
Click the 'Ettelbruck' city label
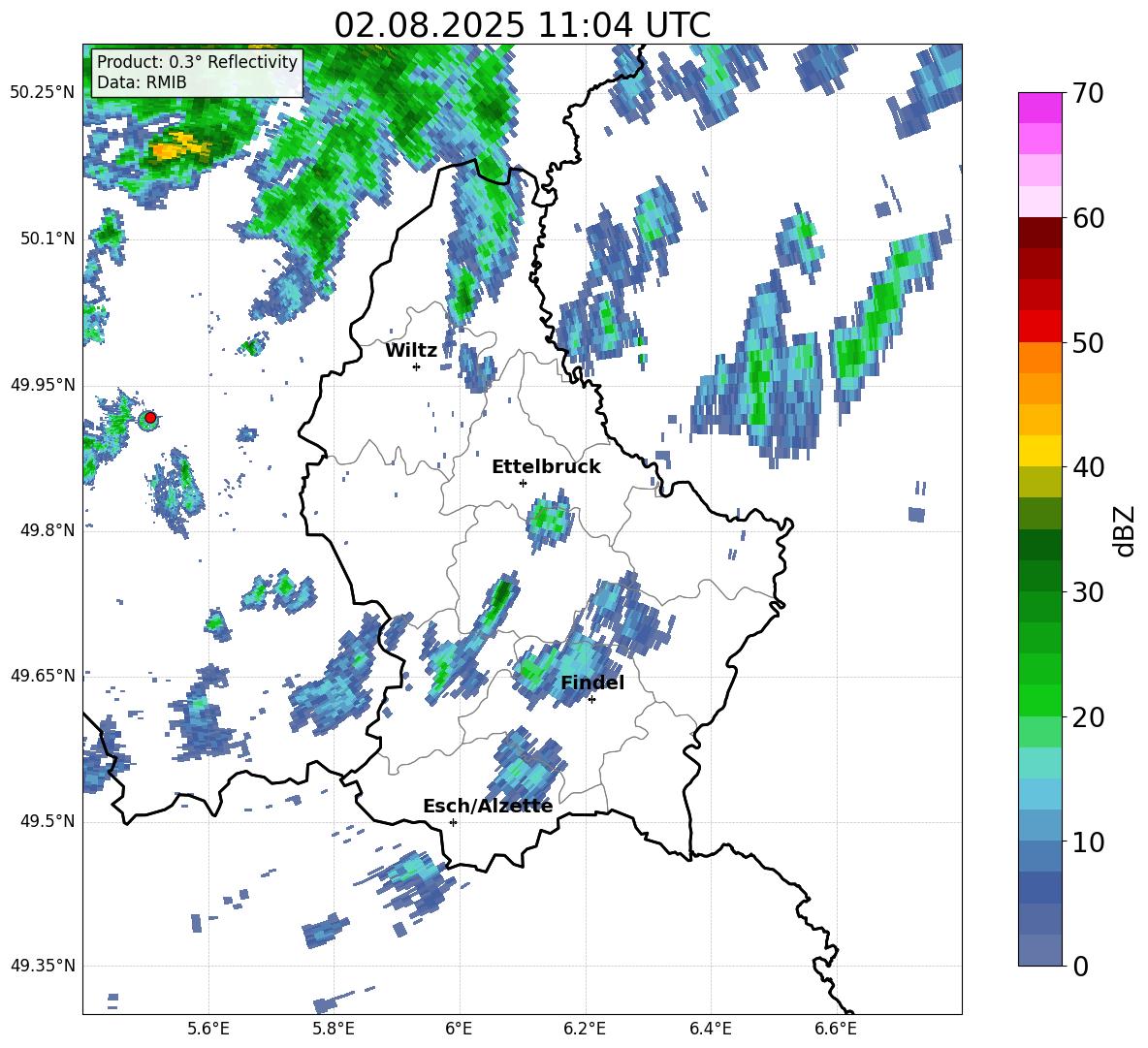pos(546,467)
